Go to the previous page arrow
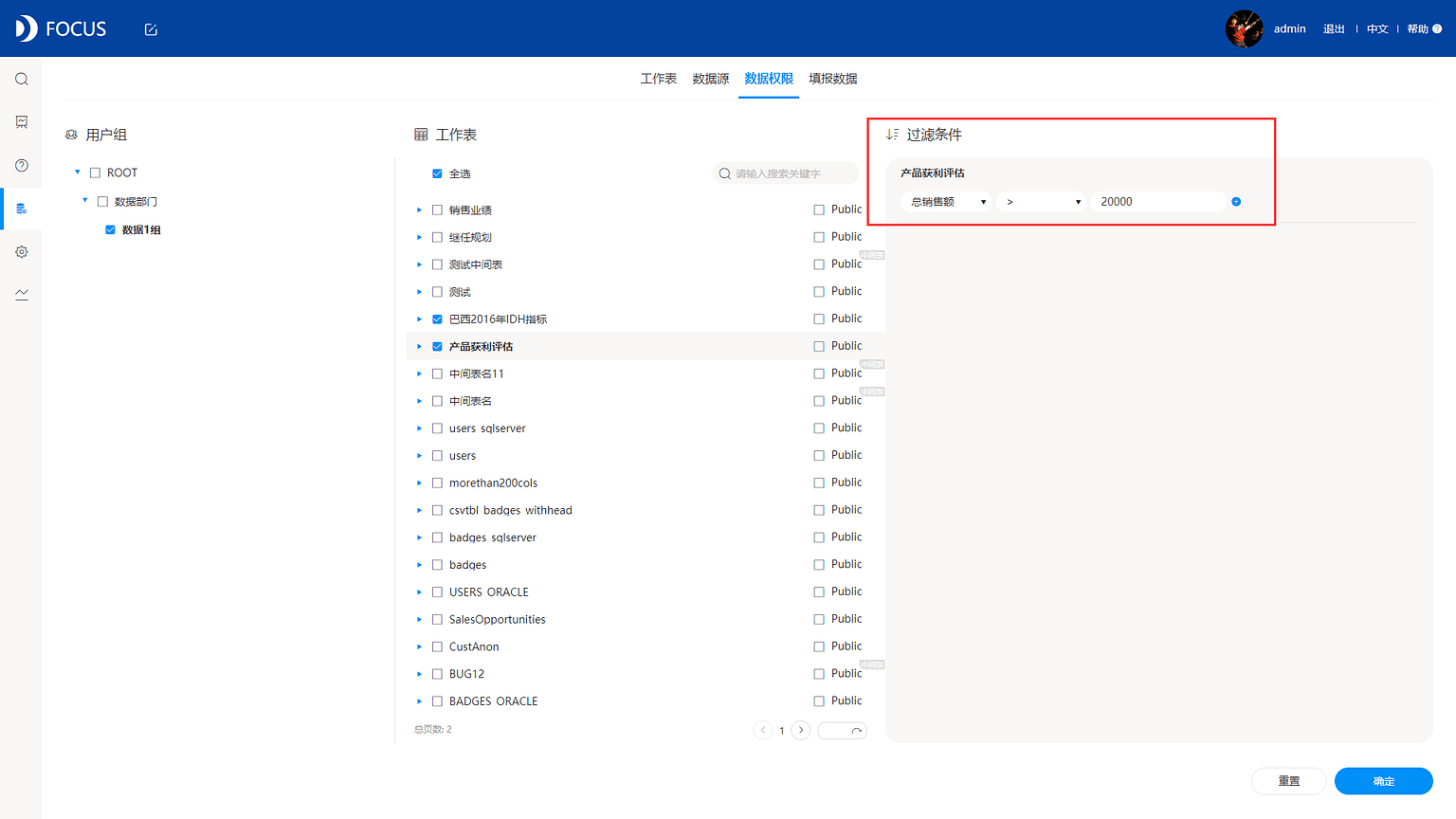 [763, 730]
